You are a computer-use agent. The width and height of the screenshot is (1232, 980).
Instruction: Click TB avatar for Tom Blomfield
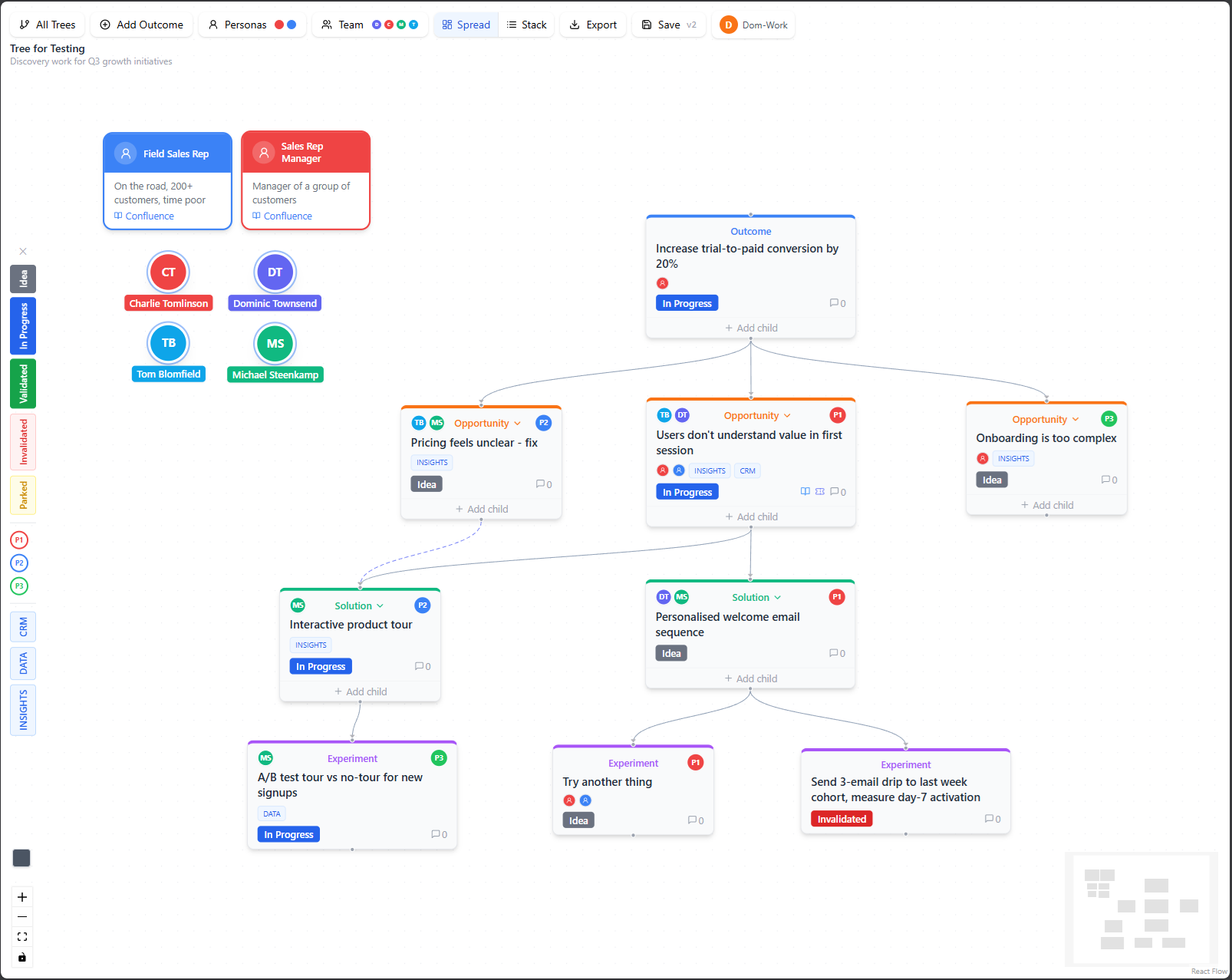pyautogui.click(x=168, y=343)
